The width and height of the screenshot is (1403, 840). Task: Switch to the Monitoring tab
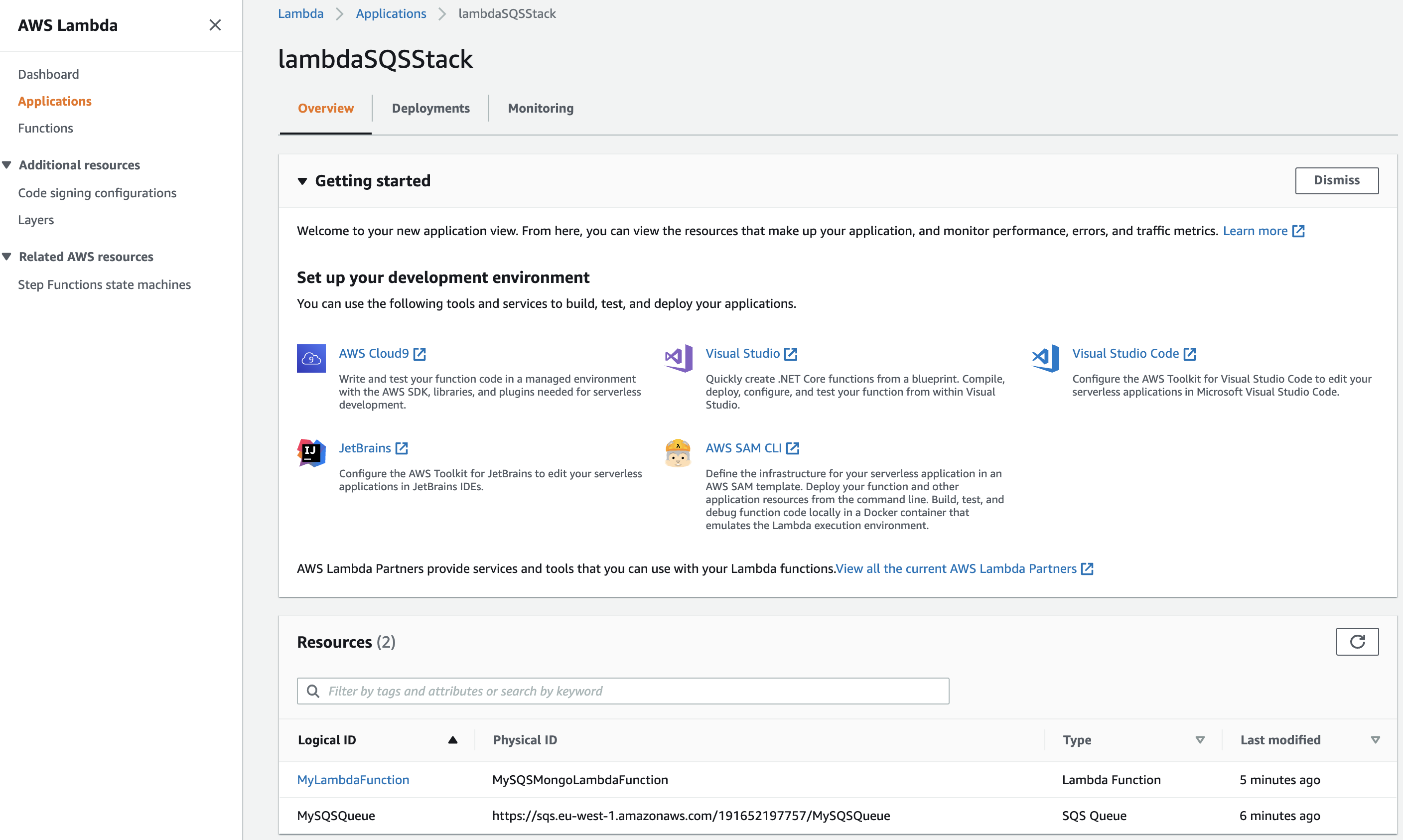click(x=540, y=108)
